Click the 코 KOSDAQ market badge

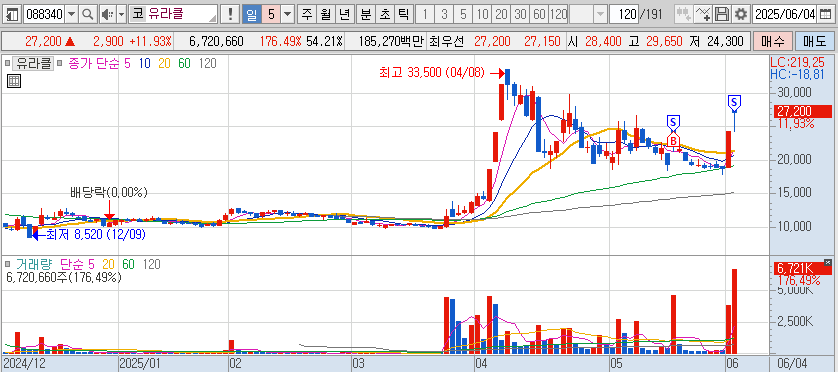tap(138, 14)
